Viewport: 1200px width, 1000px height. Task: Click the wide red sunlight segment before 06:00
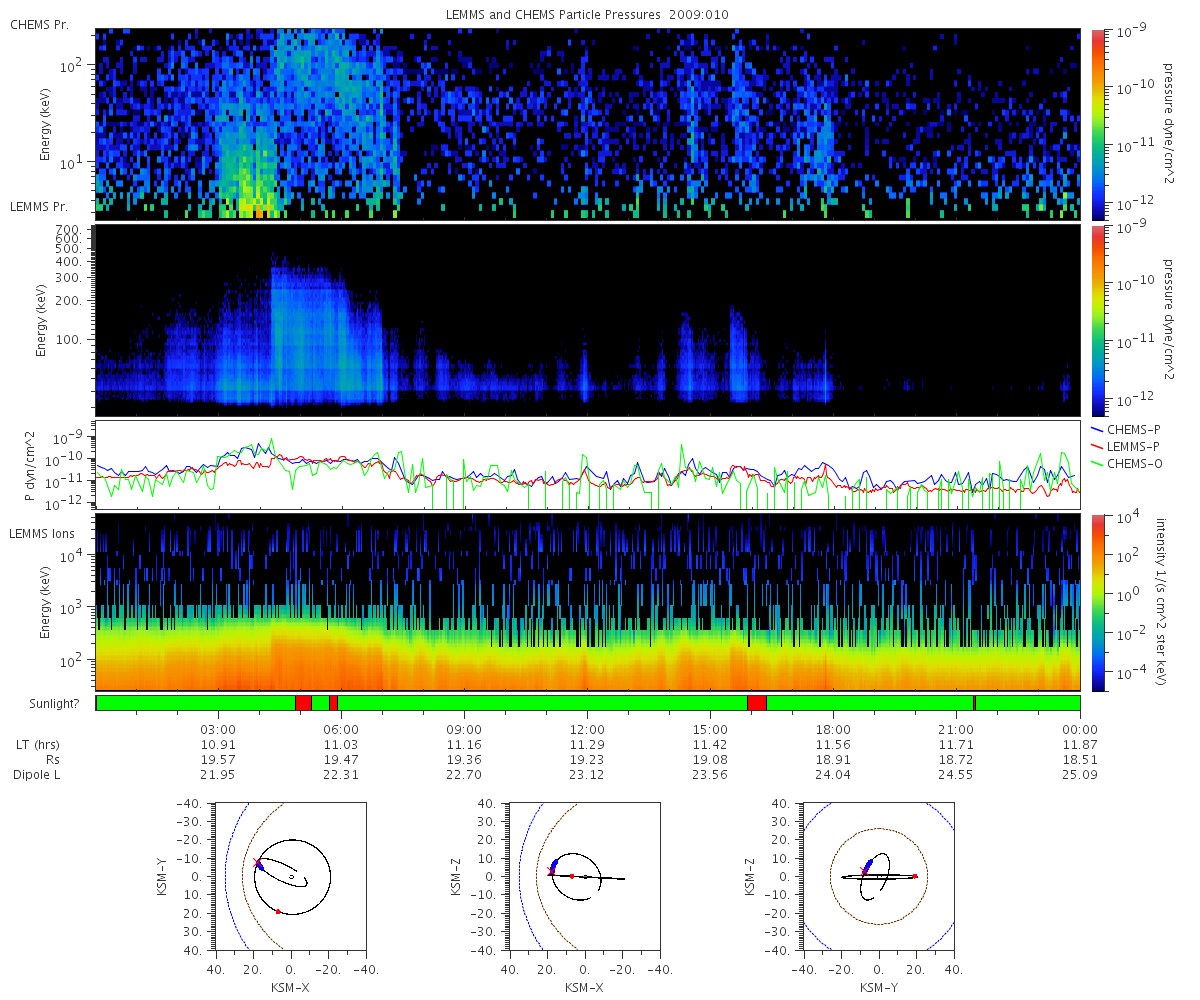tap(303, 703)
